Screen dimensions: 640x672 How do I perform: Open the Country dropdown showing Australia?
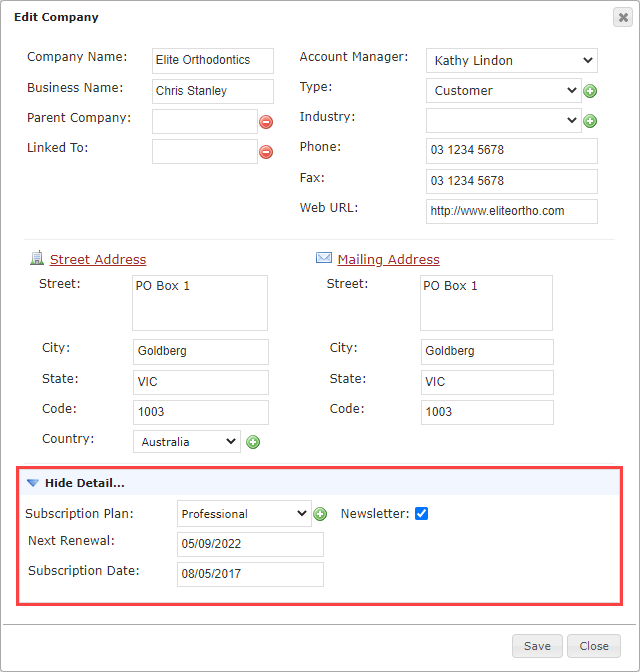pos(187,441)
